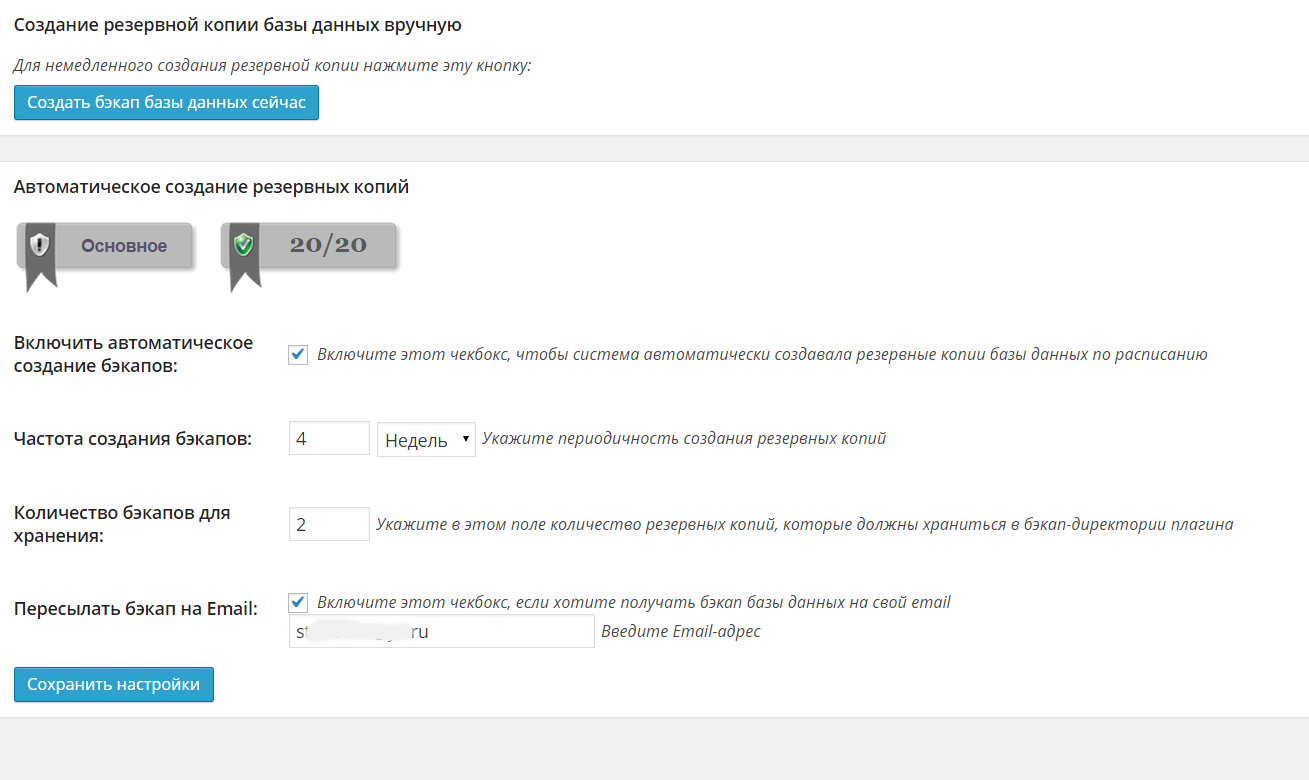Open the Основное settings tab

pyautogui.click(x=123, y=246)
